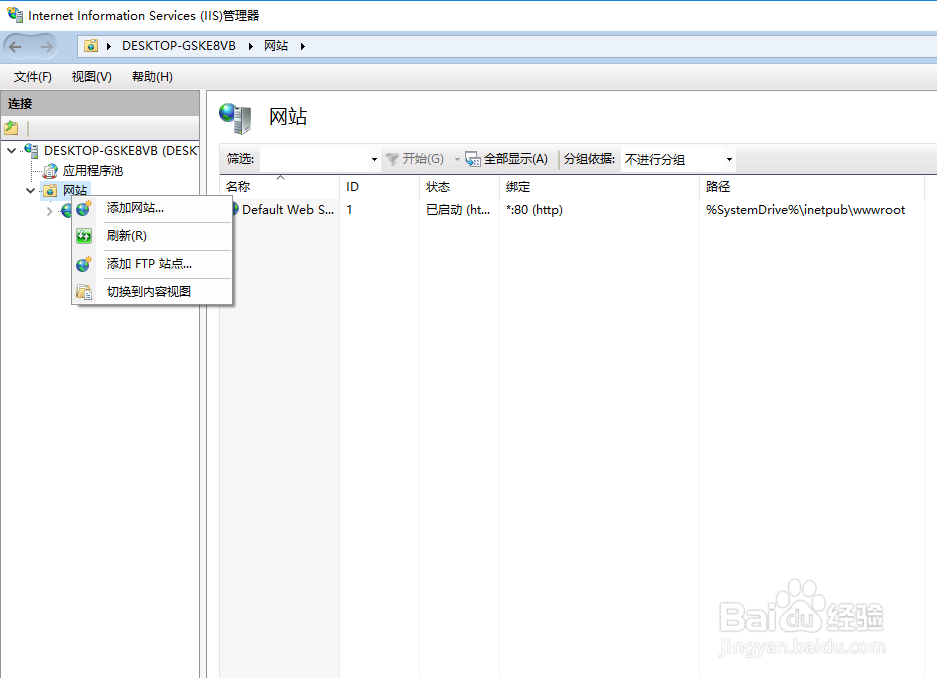Image resolution: width=937 pixels, height=679 pixels.
Task: Open the 筛选 filter dropdown arrow
Action: pos(374,160)
